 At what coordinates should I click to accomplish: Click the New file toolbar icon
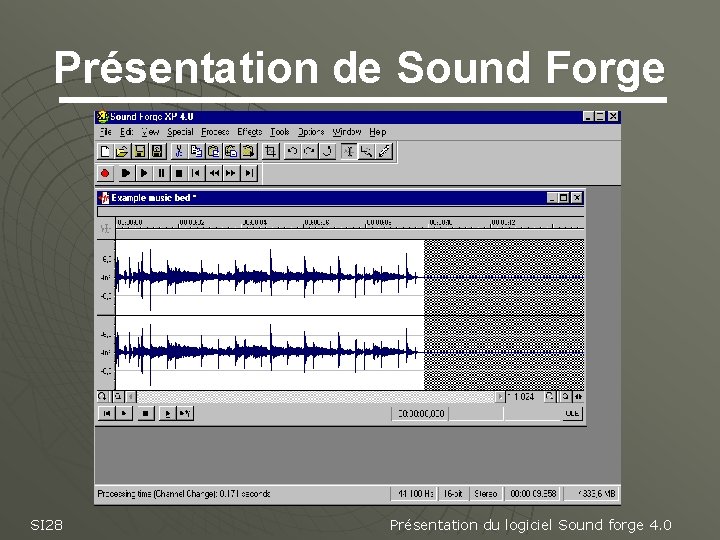(105, 151)
